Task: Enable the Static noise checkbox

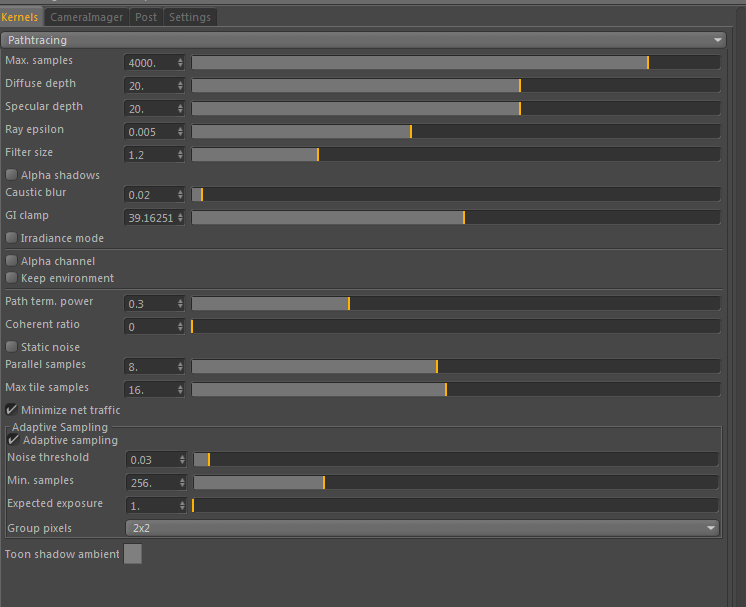Action: coord(11,346)
